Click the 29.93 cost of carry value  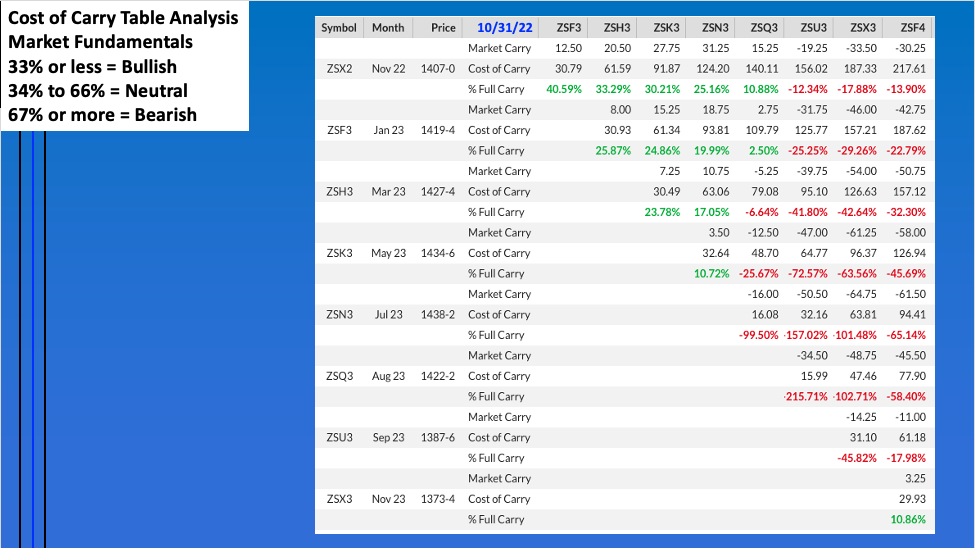(x=912, y=499)
